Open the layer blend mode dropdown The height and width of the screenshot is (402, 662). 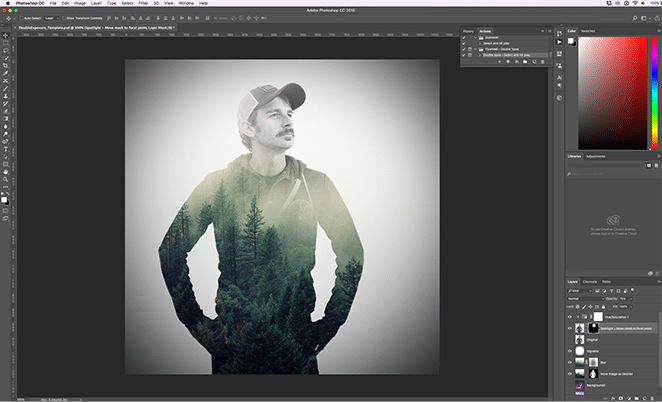point(586,298)
